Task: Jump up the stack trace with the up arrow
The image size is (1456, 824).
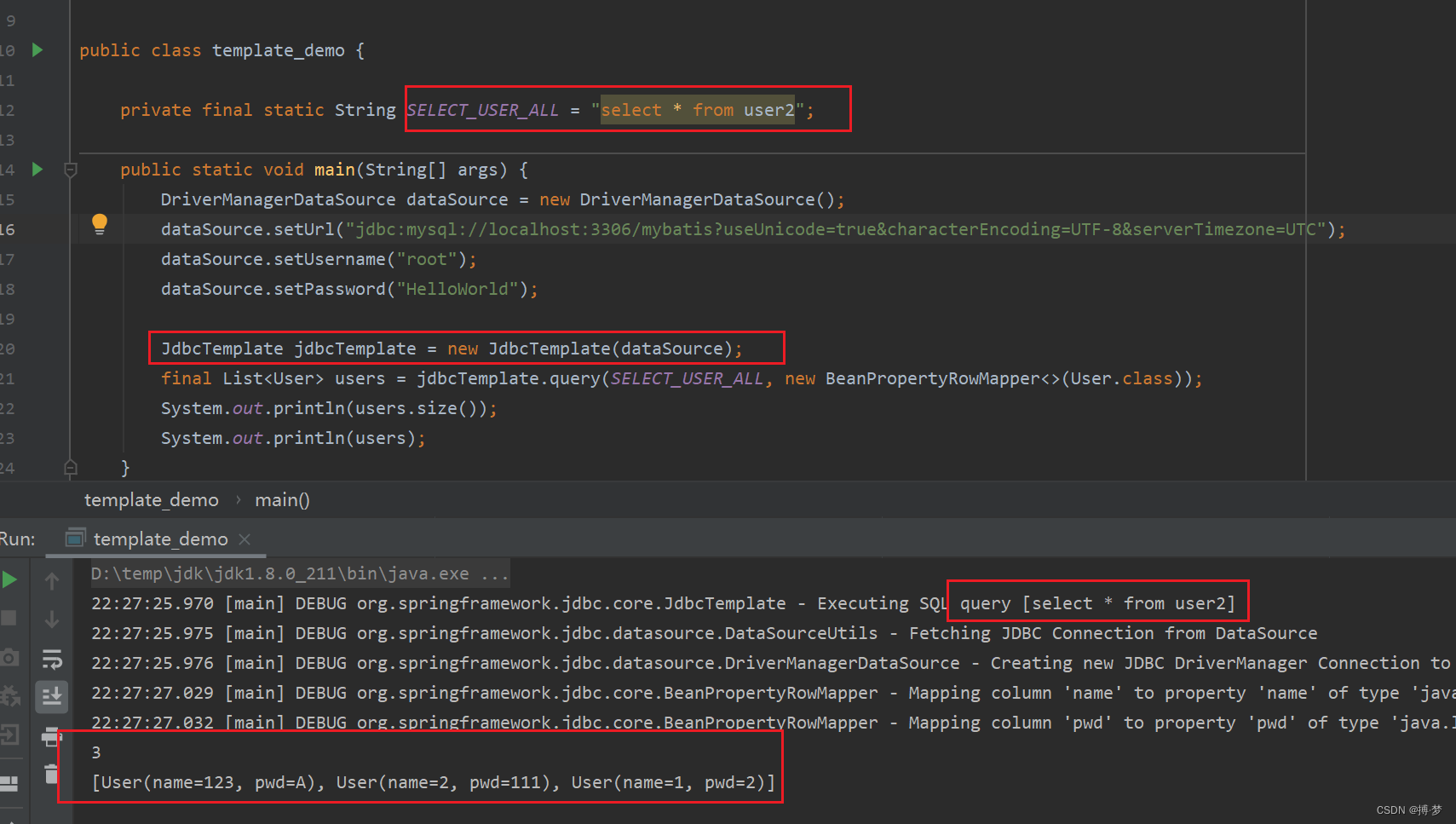Action: 52,581
